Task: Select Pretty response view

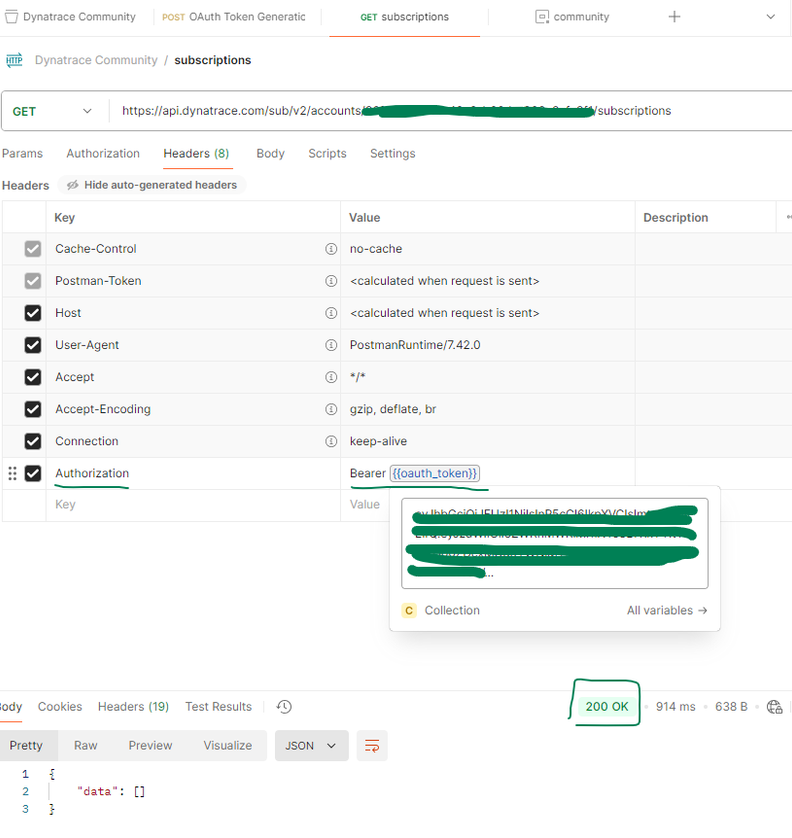Action: pyautogui.click(x=26, y=746)
